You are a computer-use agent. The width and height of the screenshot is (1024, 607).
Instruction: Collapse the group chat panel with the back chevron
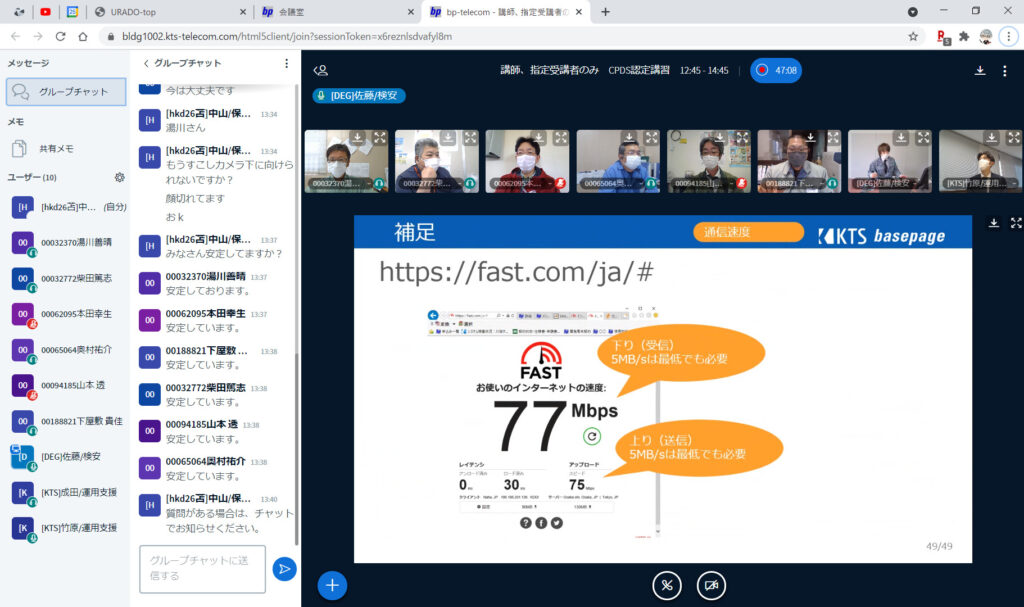pyautogui.click(x=146, y=63)
